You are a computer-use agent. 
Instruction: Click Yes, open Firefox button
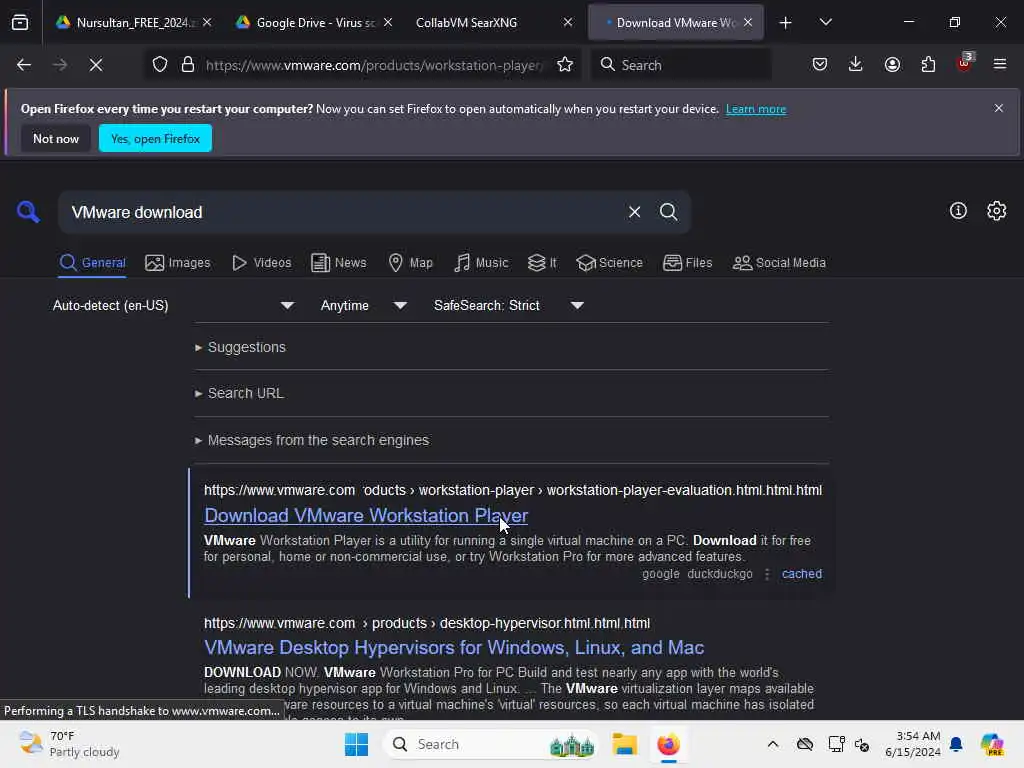[155, 138]
